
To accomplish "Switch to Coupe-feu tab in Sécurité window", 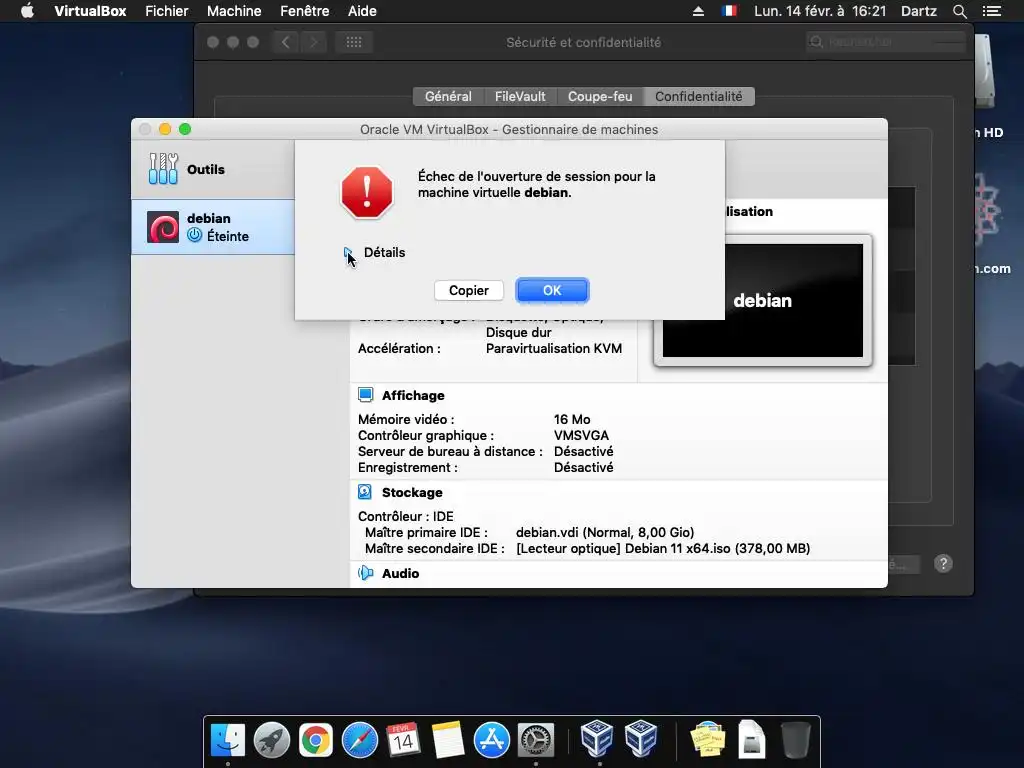I will coord(600,97).
